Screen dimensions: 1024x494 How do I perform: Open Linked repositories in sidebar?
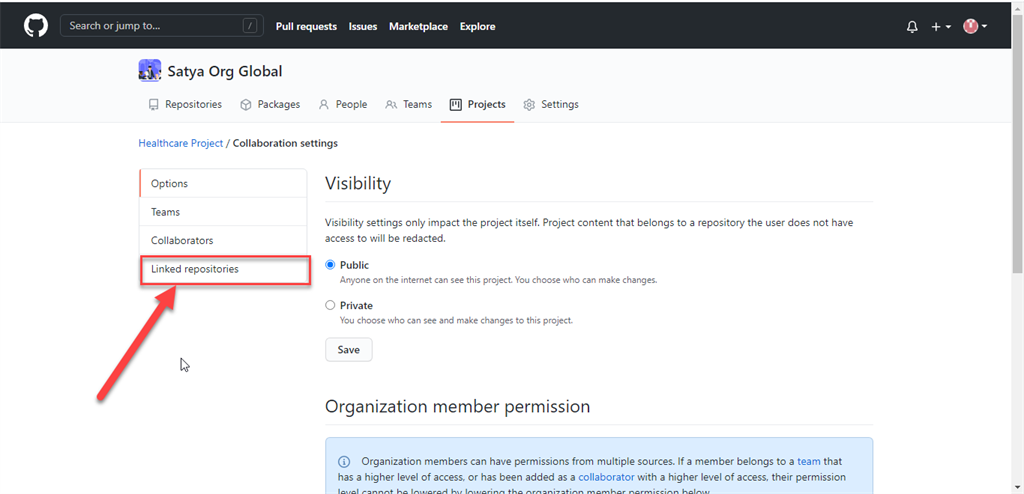(x=195, y=269)
